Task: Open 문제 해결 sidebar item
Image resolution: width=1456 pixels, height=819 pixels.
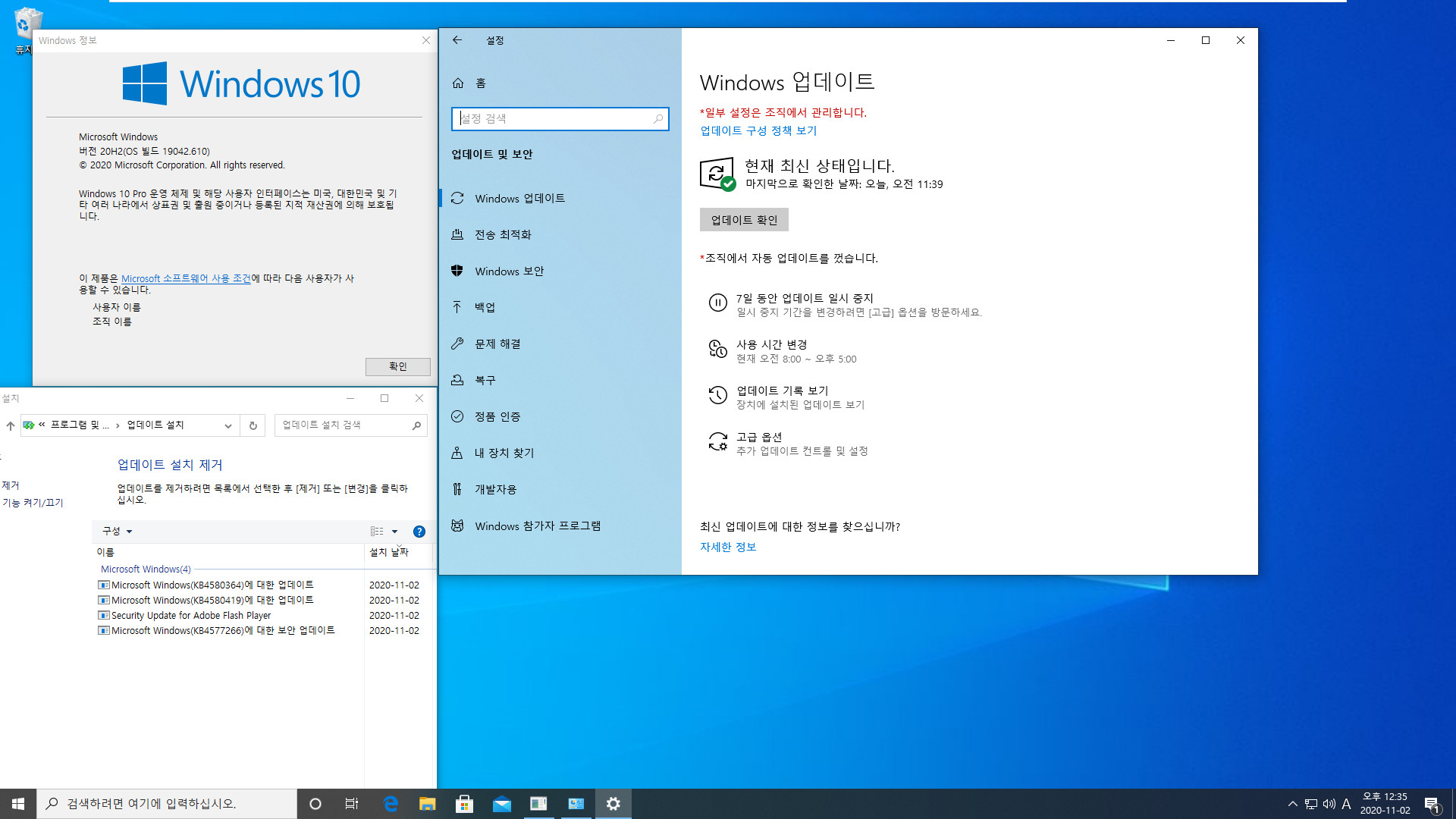Action: pyautogui.click(x=560, y=344)
